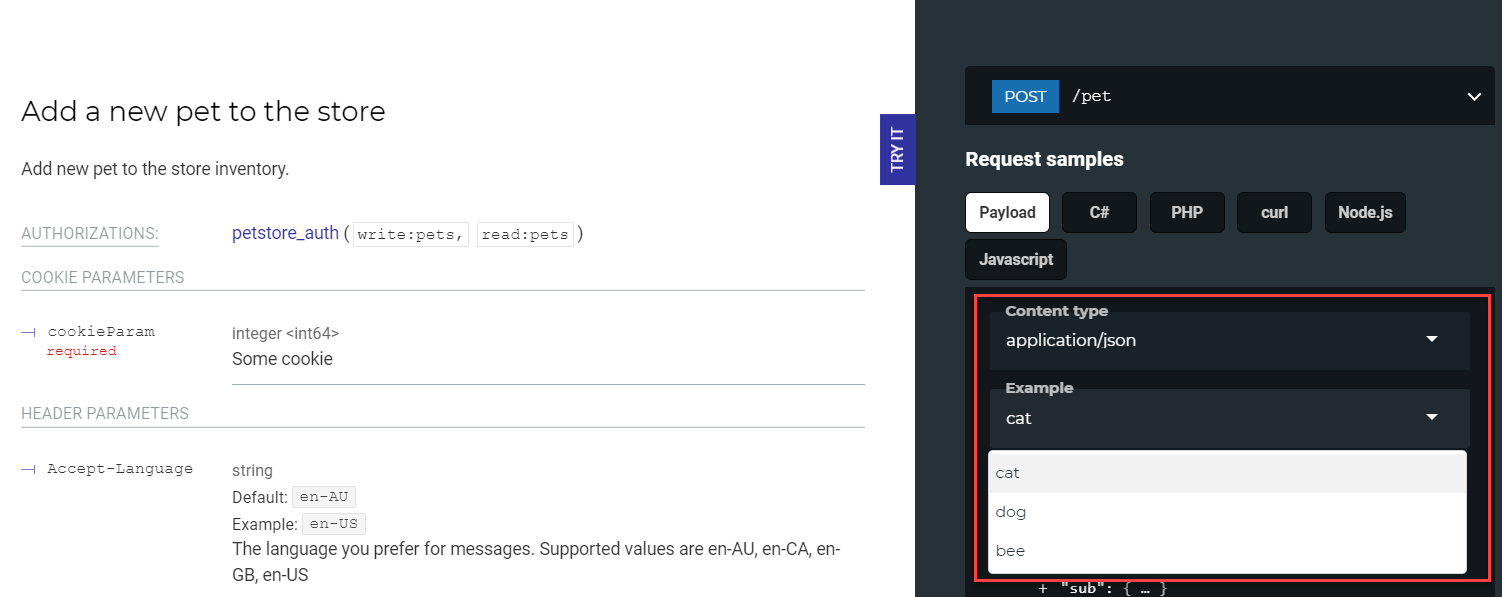Choose the bee example option

[x=1010, y=551]
